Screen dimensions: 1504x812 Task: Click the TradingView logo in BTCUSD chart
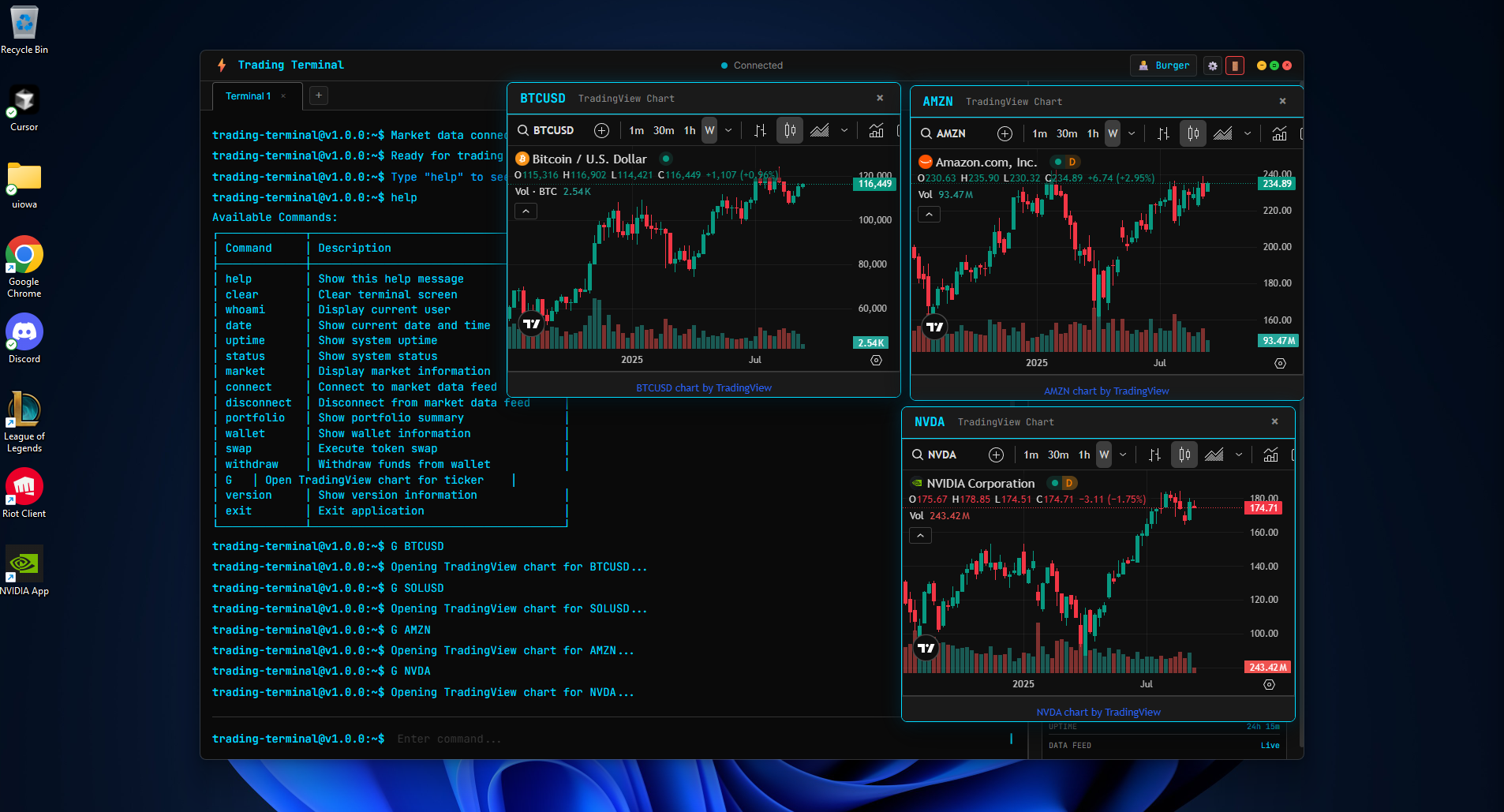pyautogui.click(x=532, y=324)
